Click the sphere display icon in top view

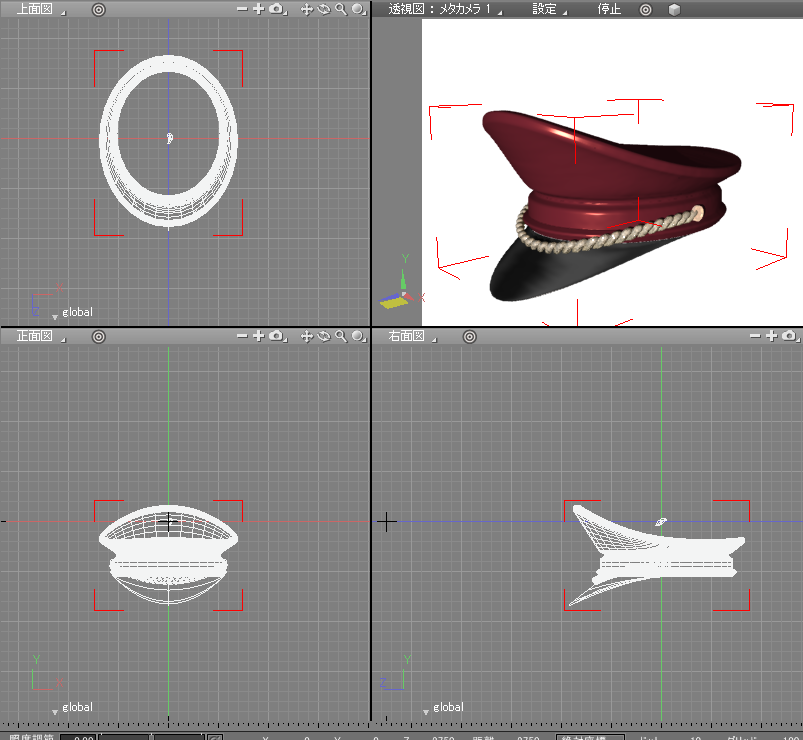tap(358, 9)
